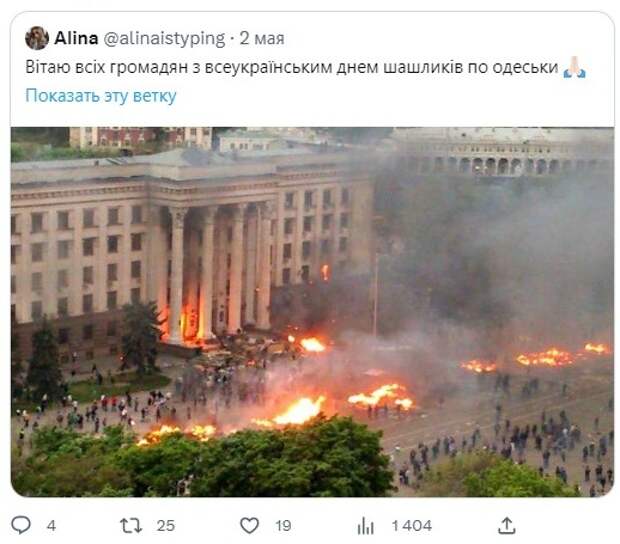Click the like count number 19
620x544 pixels.
(283, 526)
